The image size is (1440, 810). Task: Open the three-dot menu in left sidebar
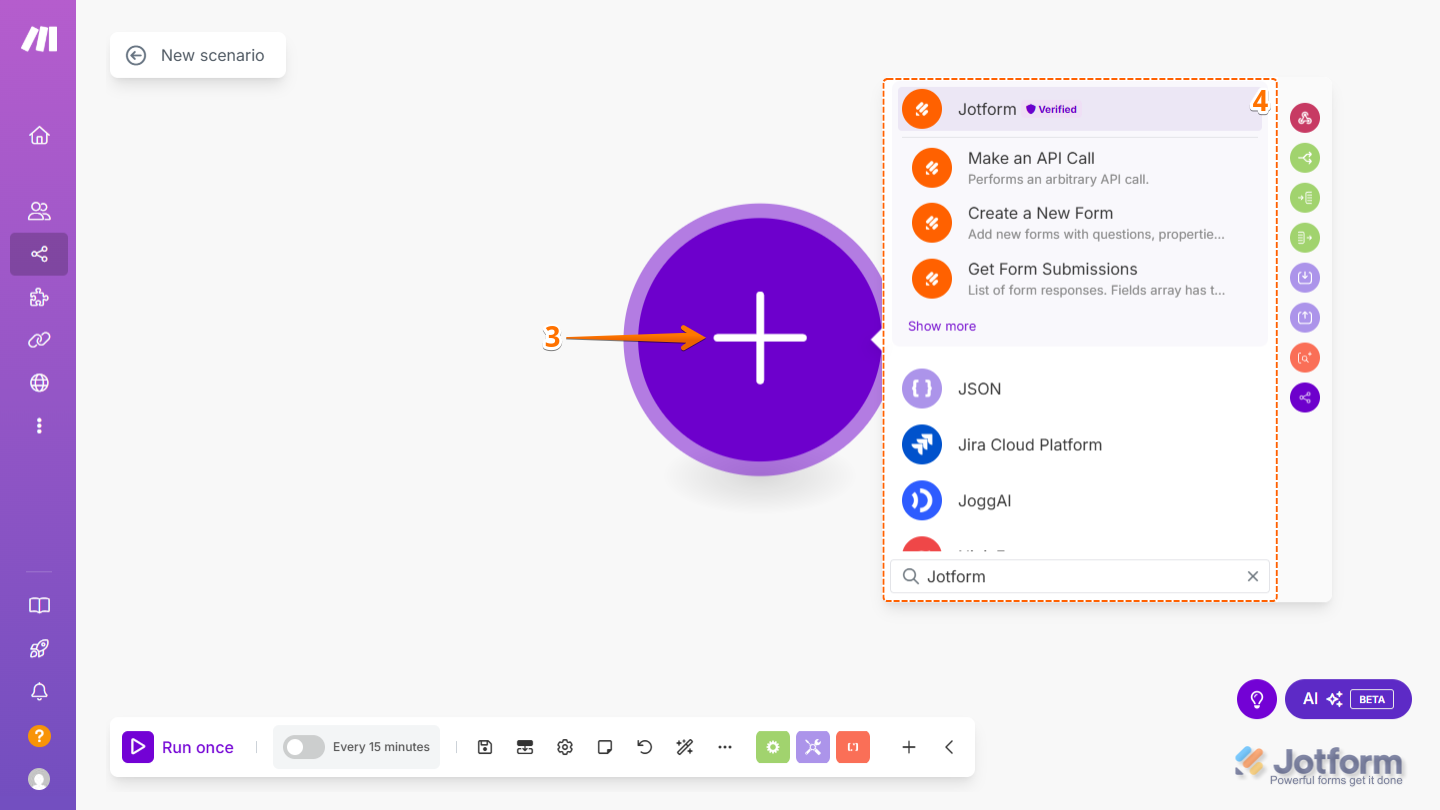click(39, 425)
